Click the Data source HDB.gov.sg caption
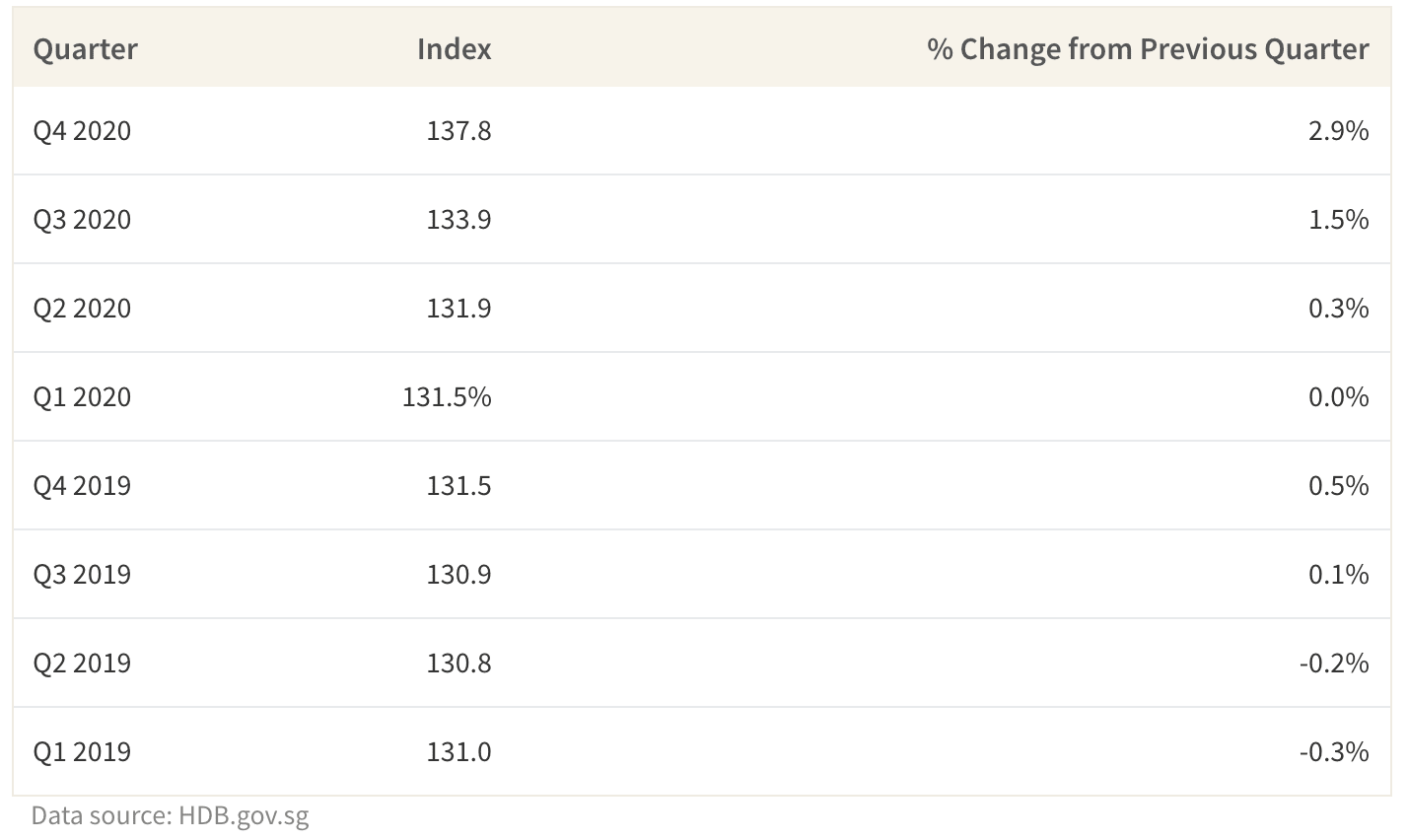 tap(171, 817)
